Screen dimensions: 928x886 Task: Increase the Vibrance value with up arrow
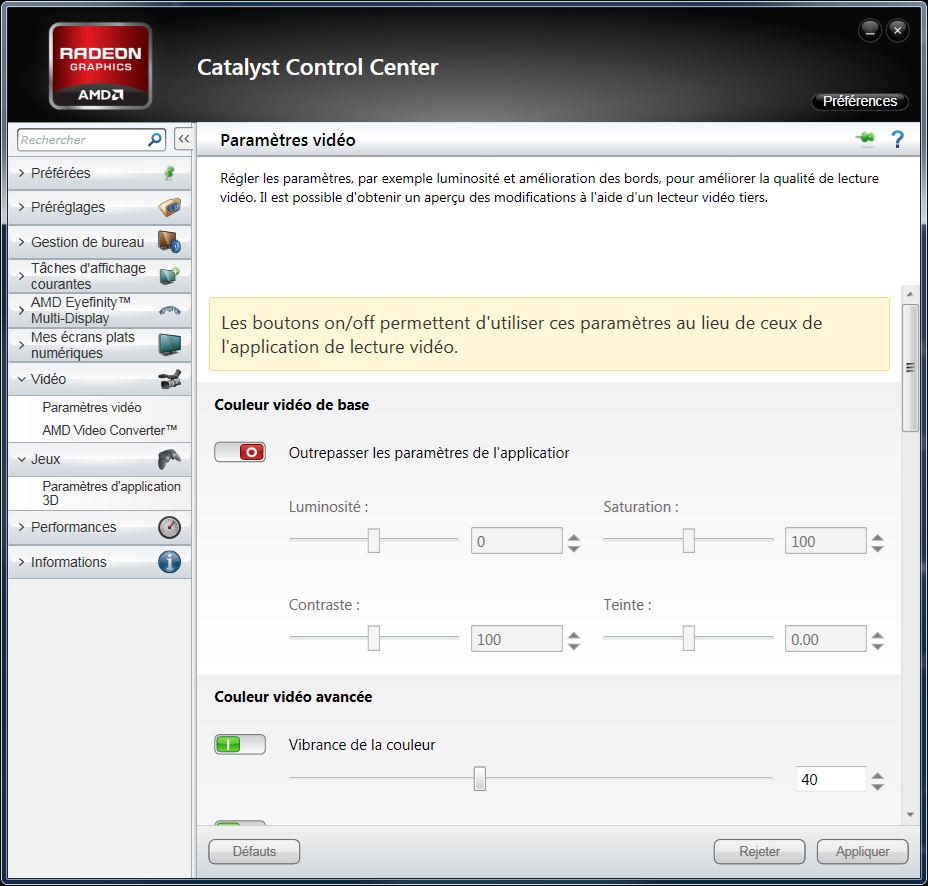pyautogui.click(x=878, y=774)
